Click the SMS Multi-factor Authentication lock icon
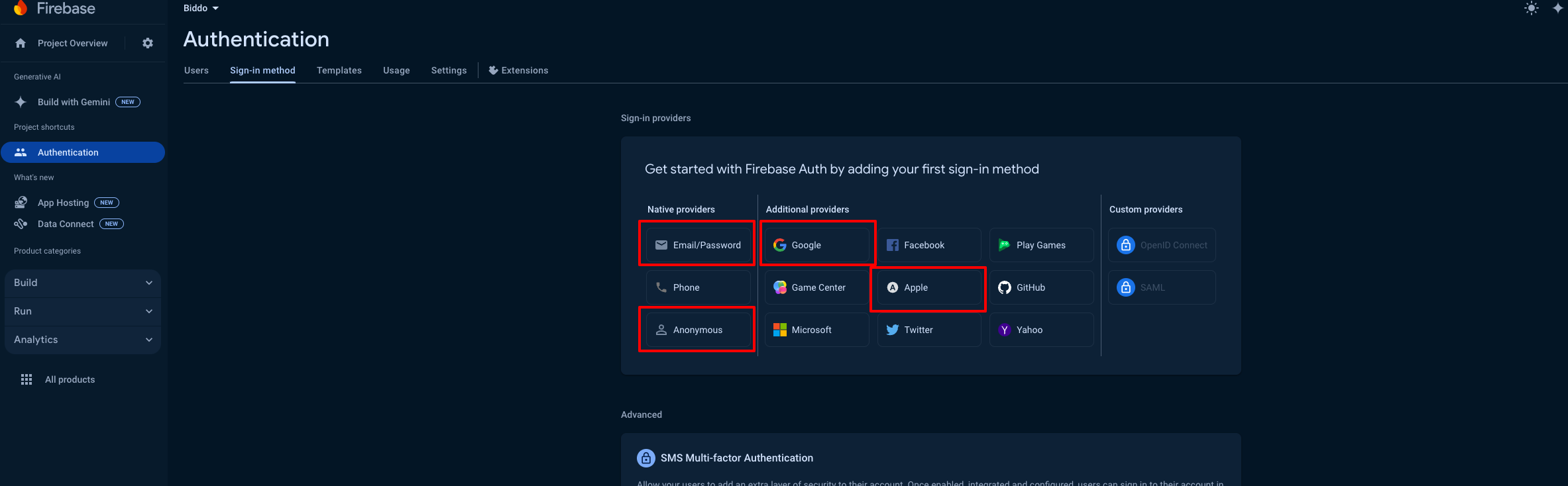Image resolution: width=1568 pixels, height=486 pixels. pos(646,458)
